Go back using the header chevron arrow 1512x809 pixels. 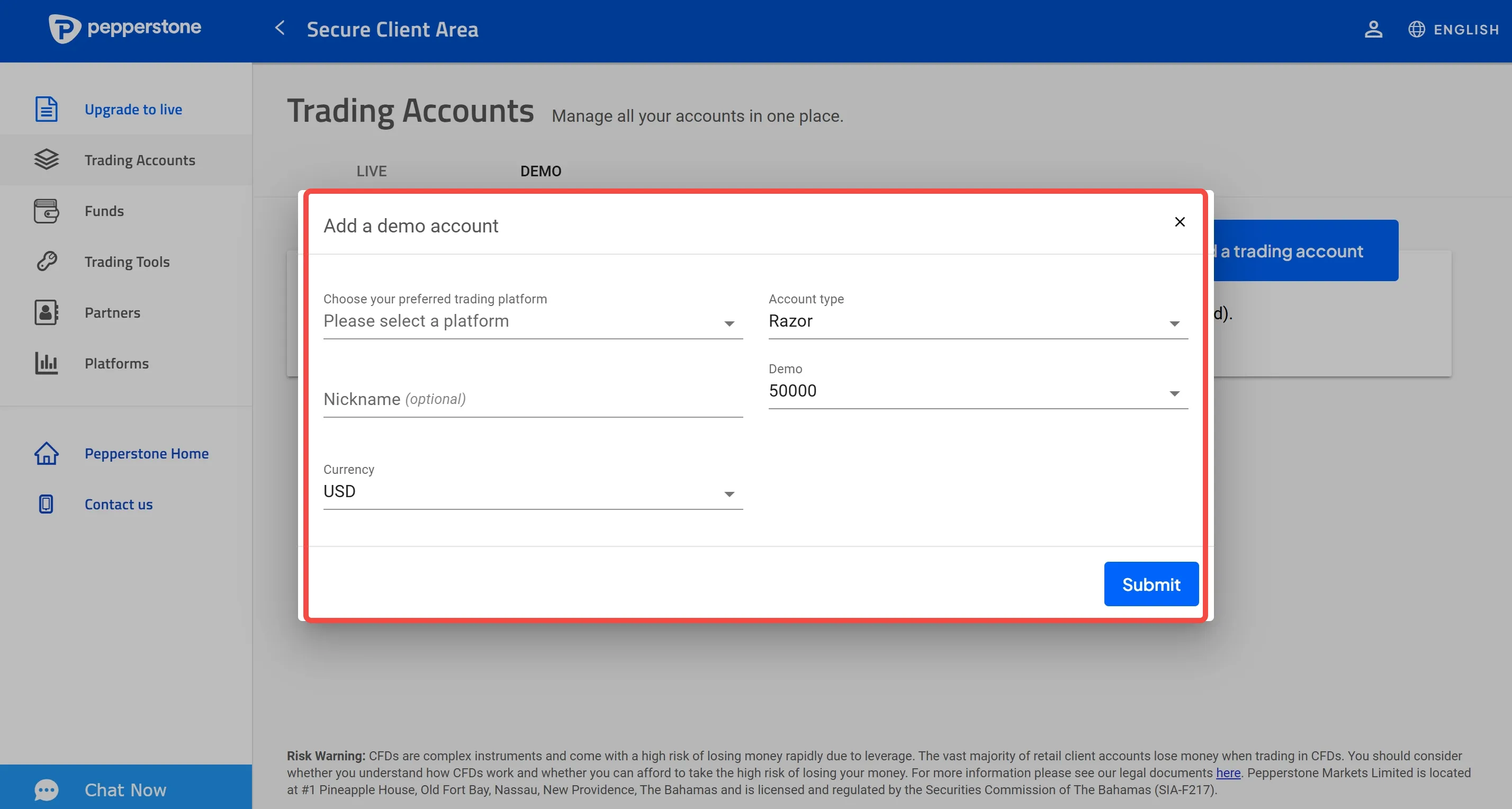pyautogui.click(x=280, y=28)
